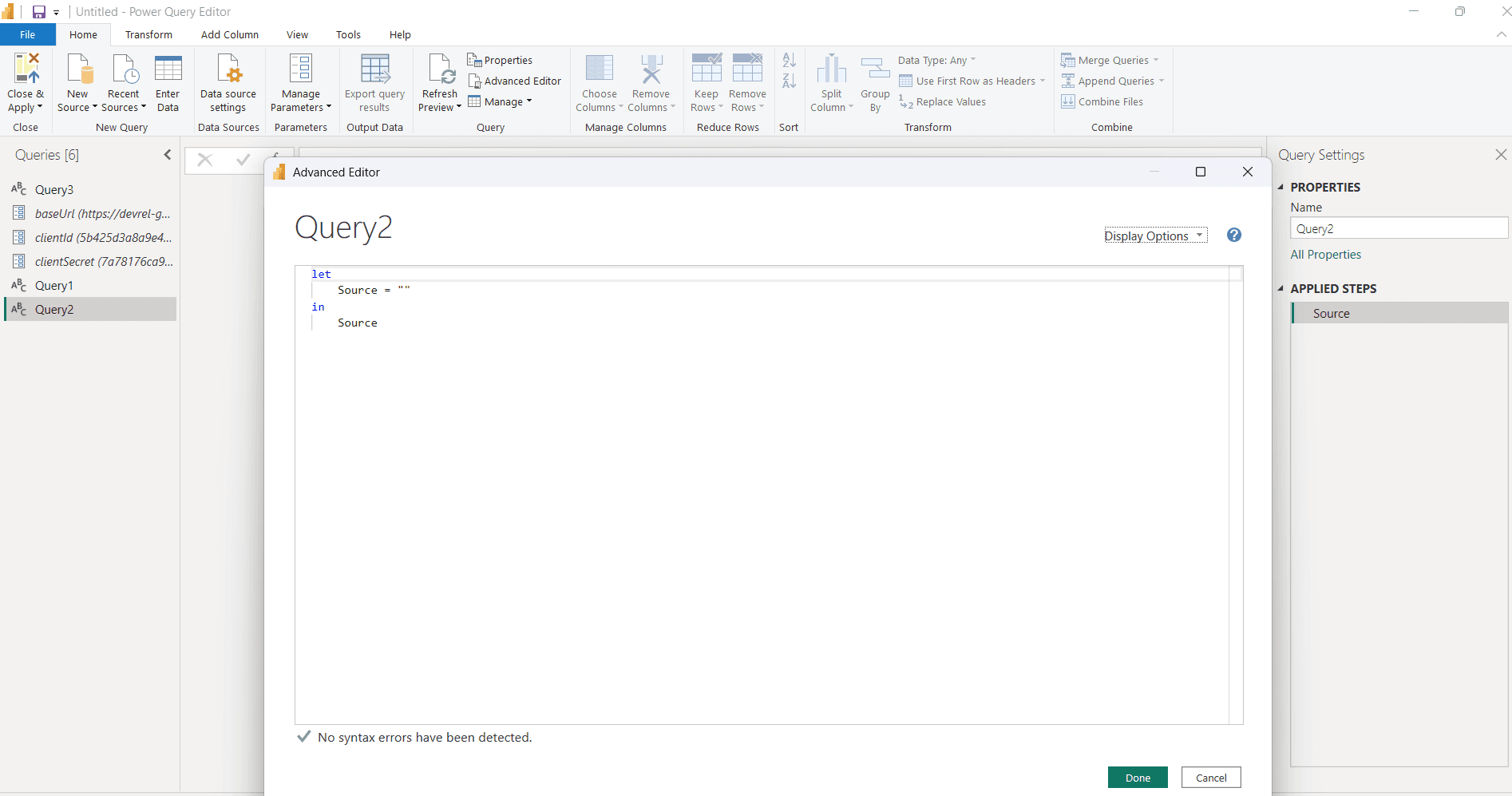This screenshot has width=1512, height=796.
Task: Select Query1 in the Queries list
Action: 90,285
